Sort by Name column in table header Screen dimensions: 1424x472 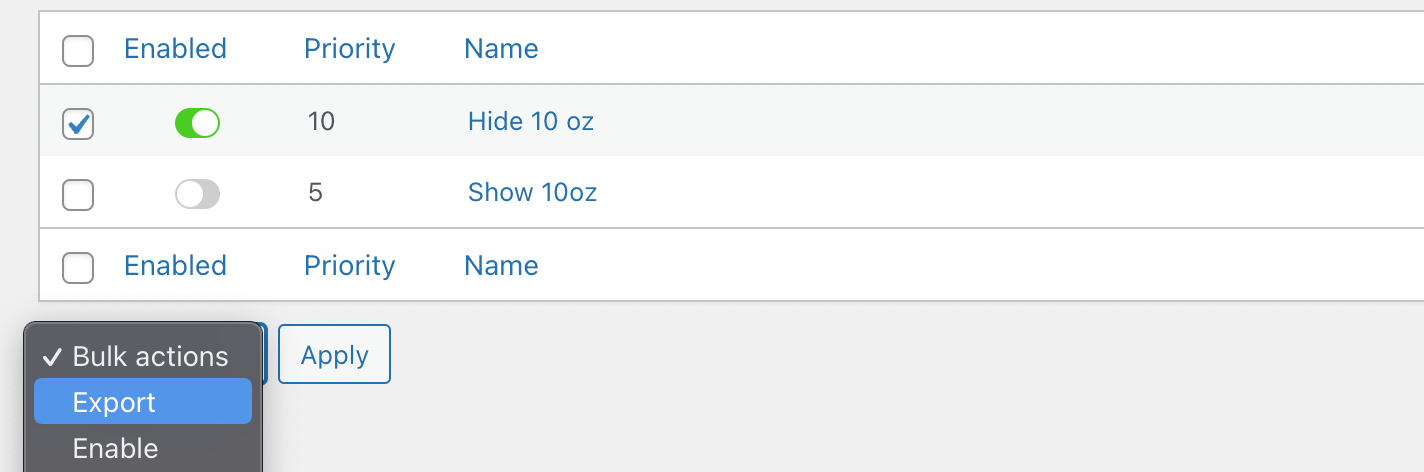[x=501, y=49]
